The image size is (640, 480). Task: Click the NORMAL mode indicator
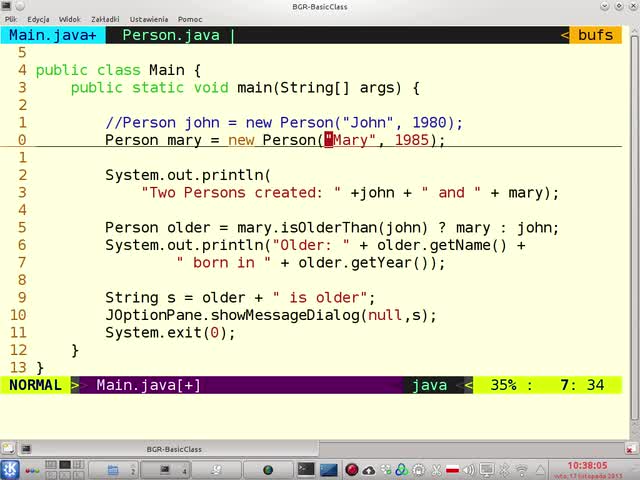tap(35, 385)
